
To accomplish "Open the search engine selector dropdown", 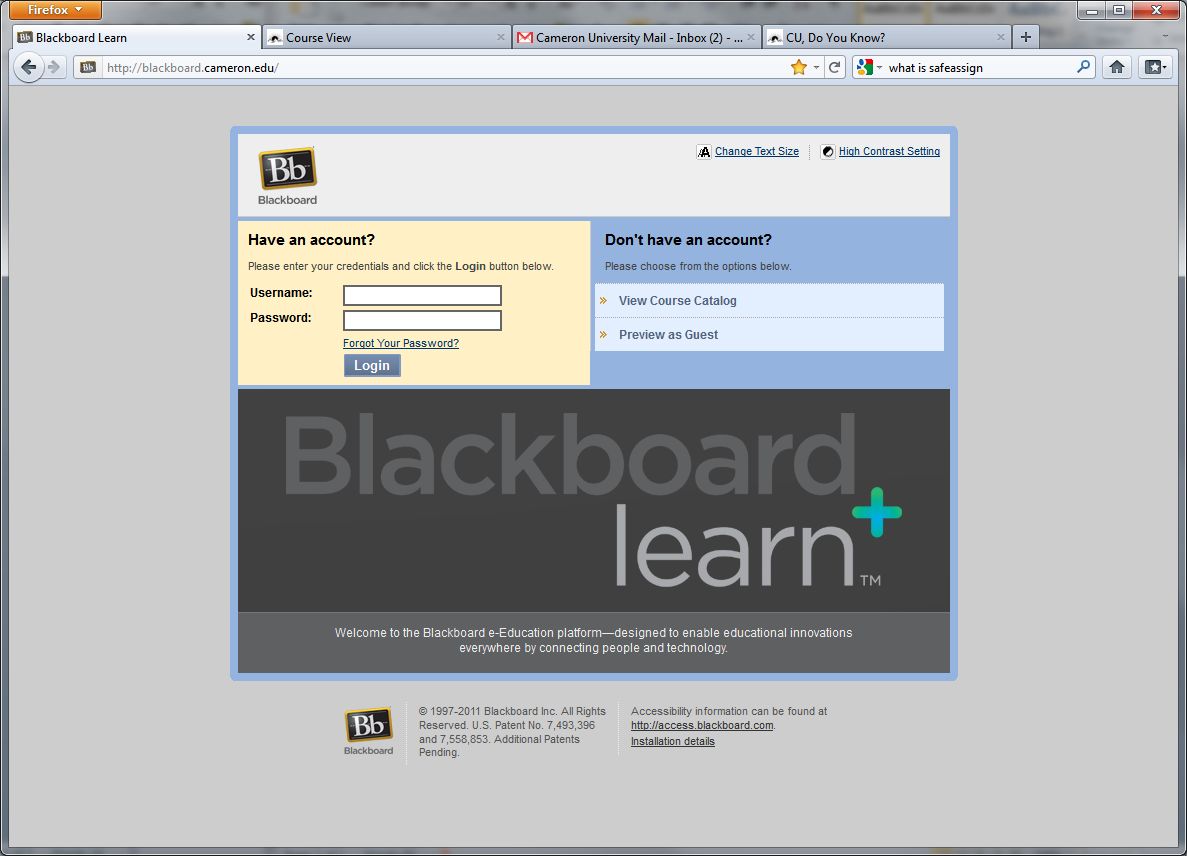I will (869, 67).
